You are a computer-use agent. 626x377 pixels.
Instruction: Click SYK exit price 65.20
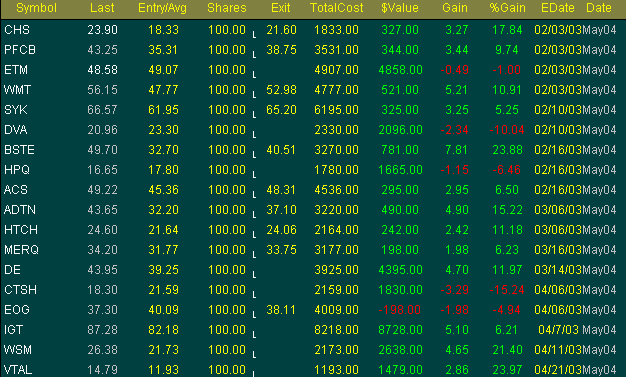281,110
